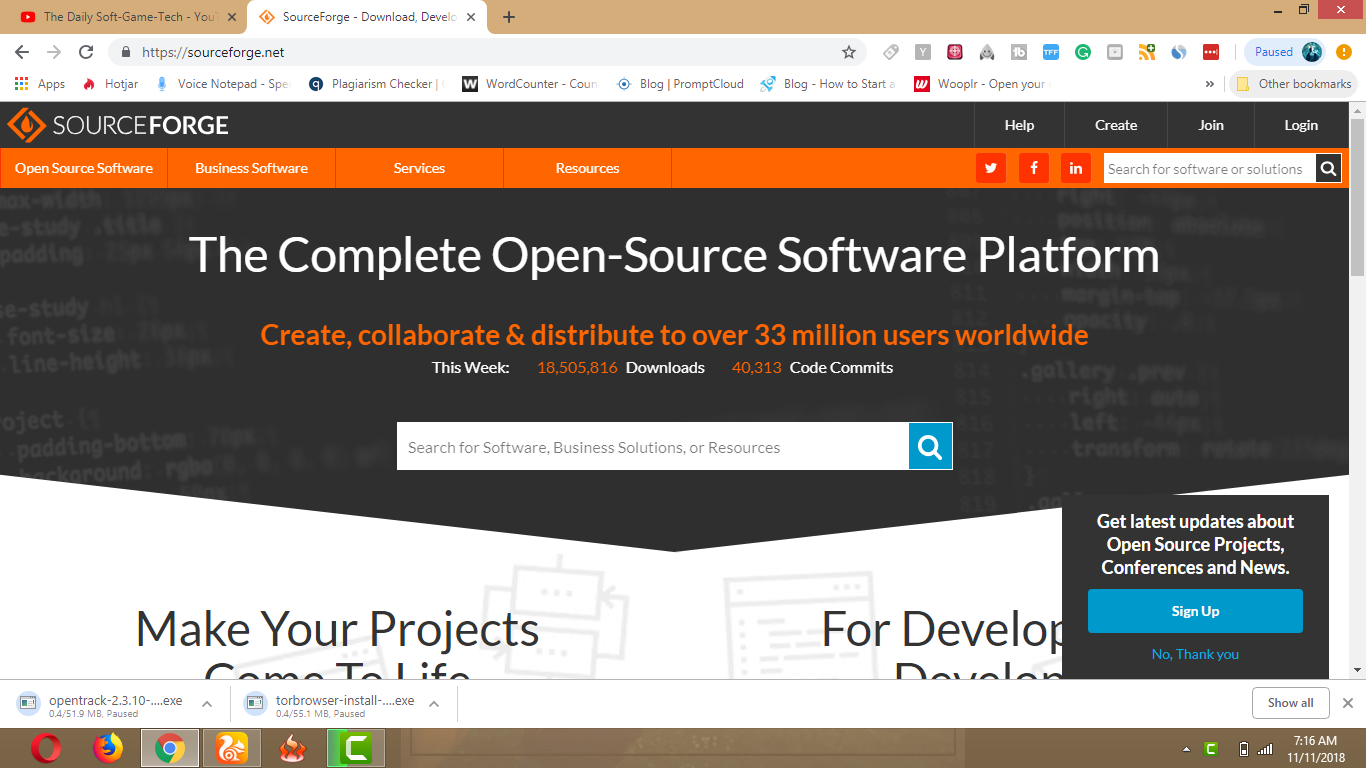Click the magnifying glass to search software
Screen dimensions: 1366x768
pos(1329,168)
